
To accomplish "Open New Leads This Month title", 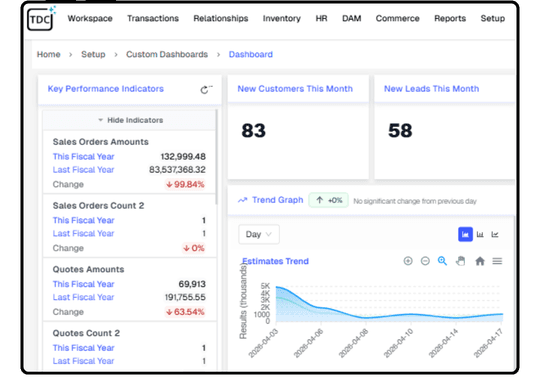I will coord(432,89).
